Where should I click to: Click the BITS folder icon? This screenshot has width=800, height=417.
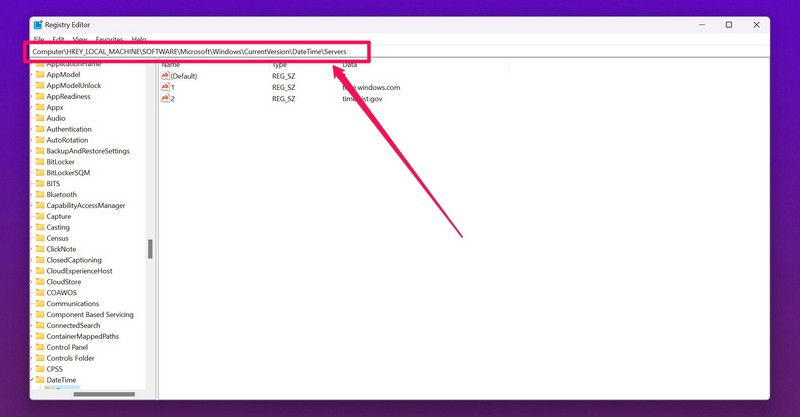40,183
